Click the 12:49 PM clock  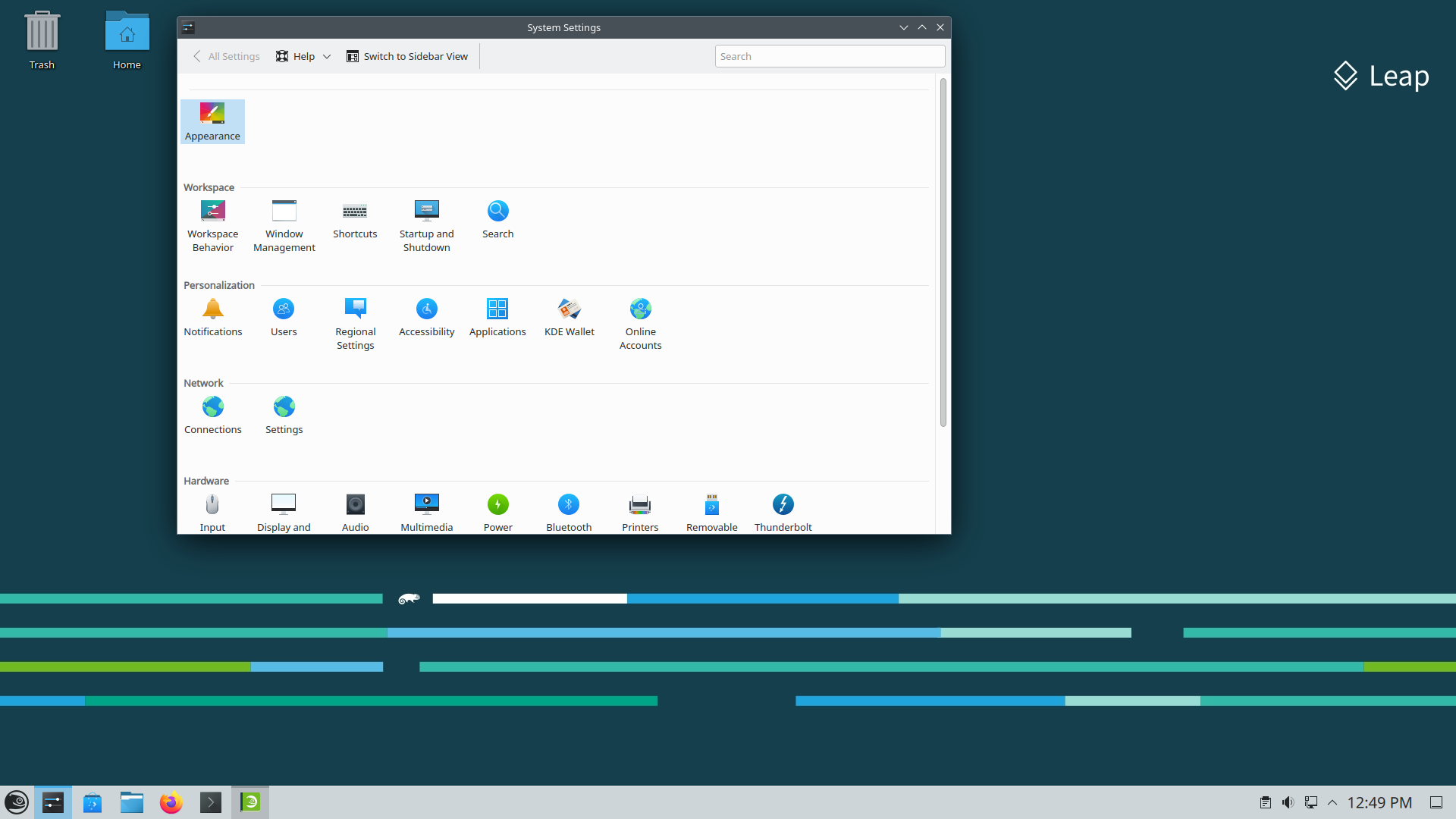[1379, 802]
